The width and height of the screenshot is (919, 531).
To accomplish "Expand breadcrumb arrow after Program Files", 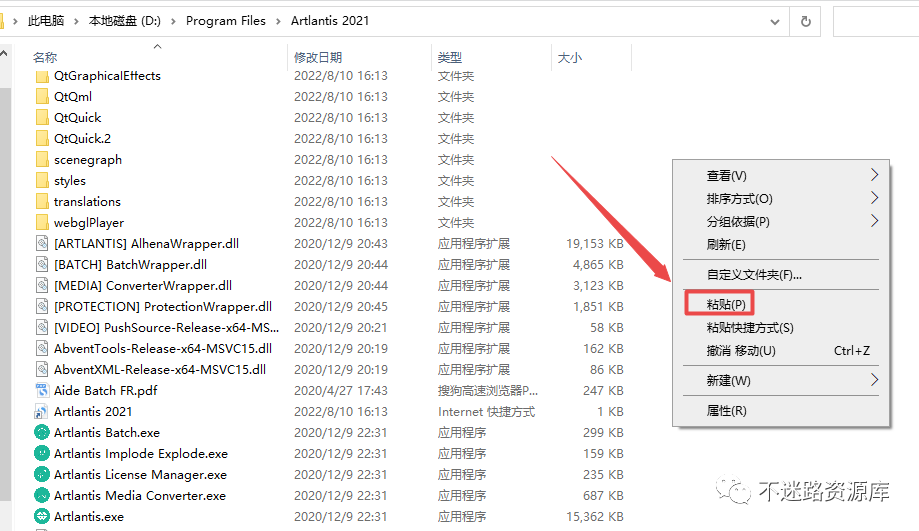I will click(278, 22).
